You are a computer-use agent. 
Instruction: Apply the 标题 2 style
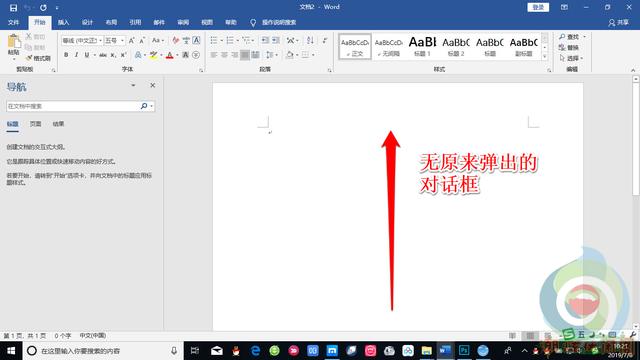(x=456, y=47)
